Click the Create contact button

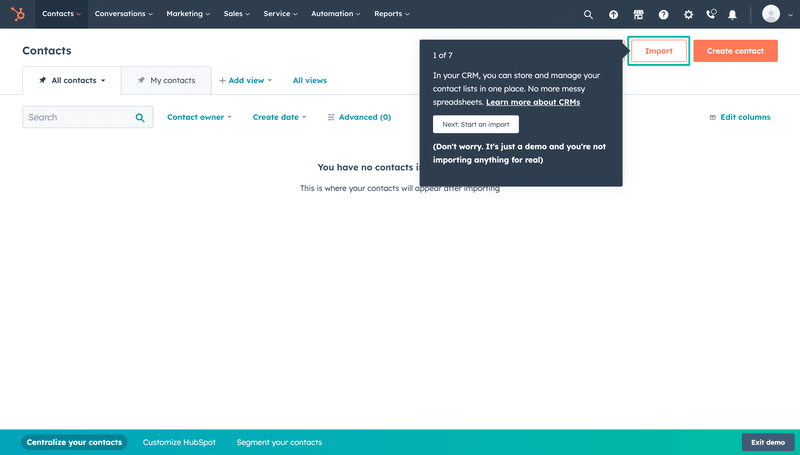735,51
